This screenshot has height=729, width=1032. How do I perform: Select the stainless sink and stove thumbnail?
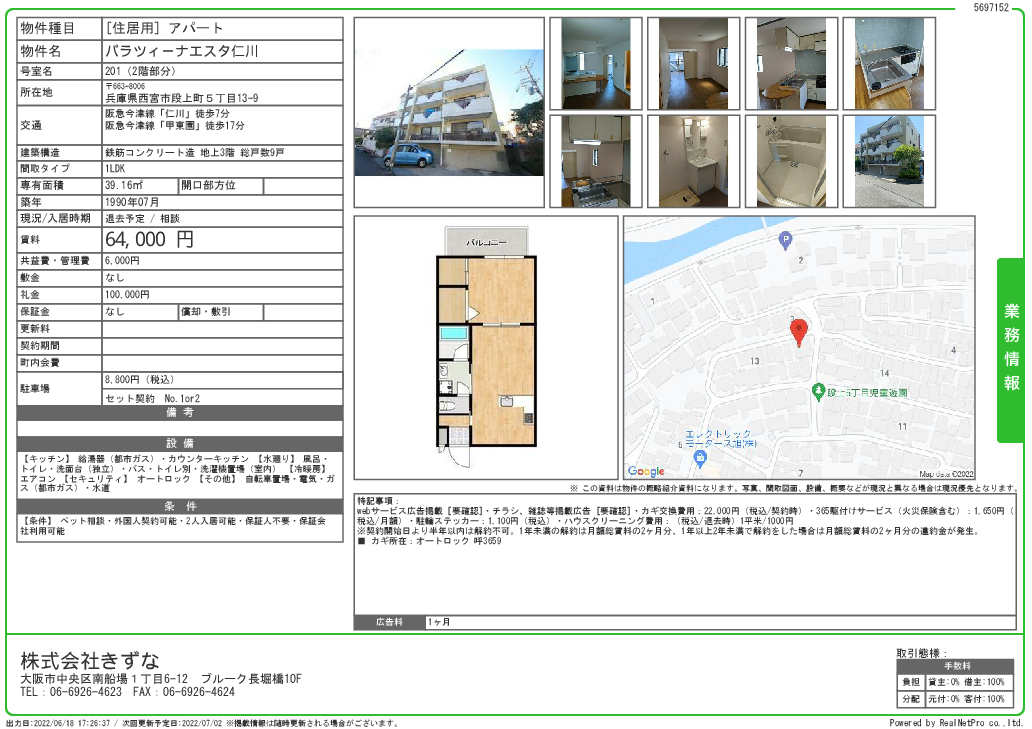tap(888, 63)
